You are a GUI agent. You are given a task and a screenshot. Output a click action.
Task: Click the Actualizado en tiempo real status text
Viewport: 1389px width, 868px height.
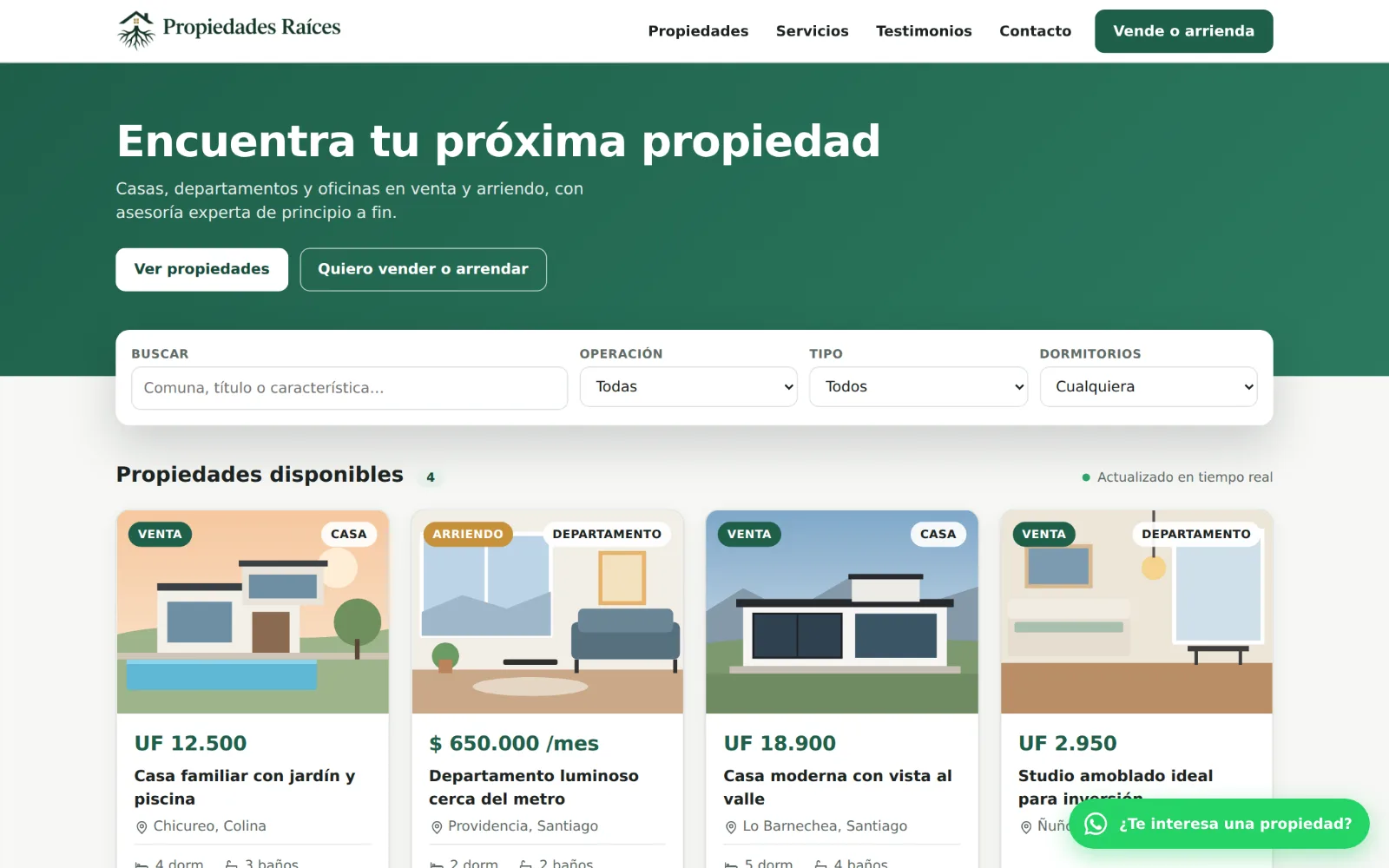(1185, 477)
